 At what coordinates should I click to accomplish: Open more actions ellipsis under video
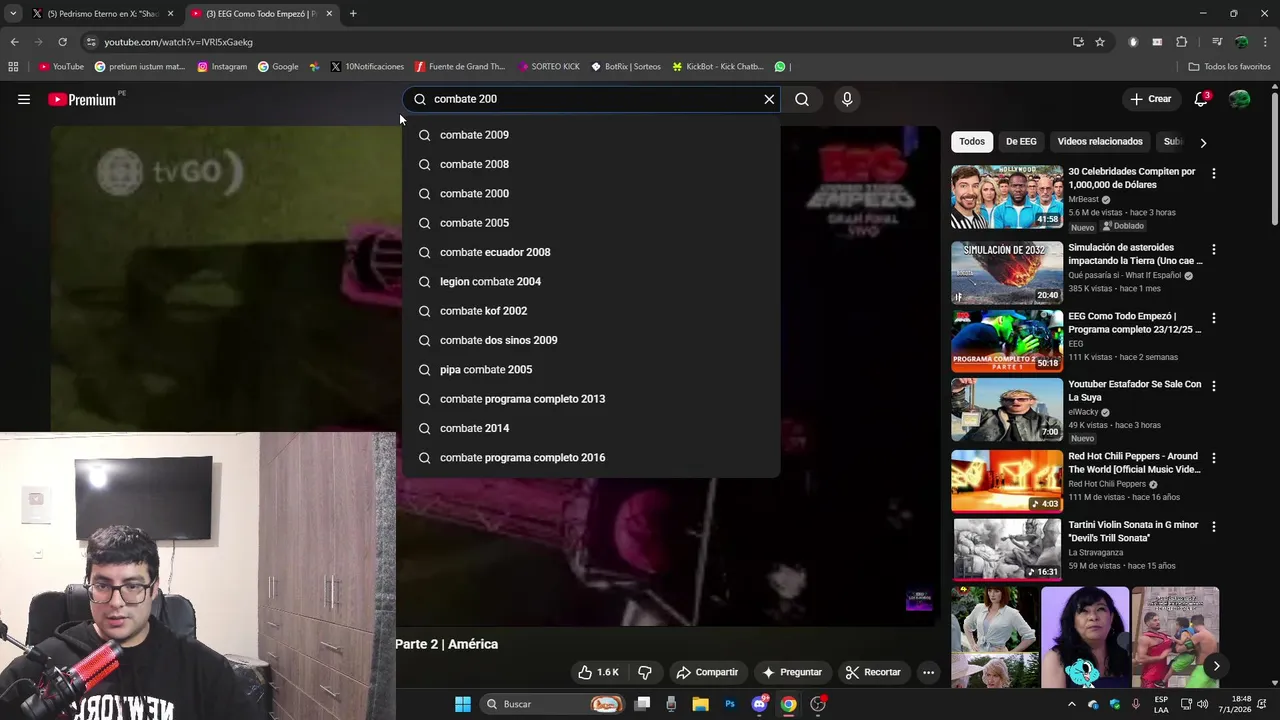click(928, 672)
